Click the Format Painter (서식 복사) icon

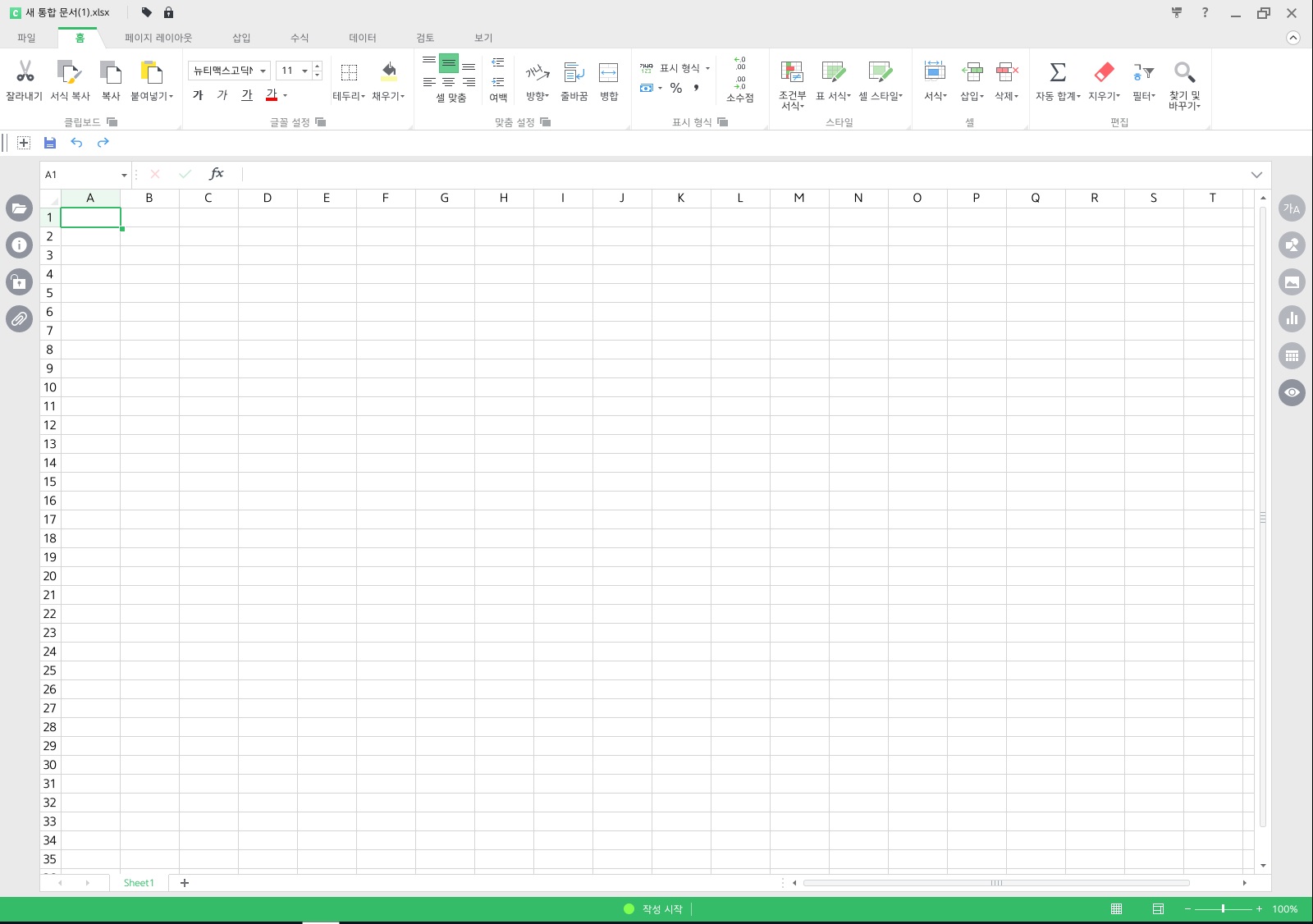pyautogui.click(x=69, y=72)
